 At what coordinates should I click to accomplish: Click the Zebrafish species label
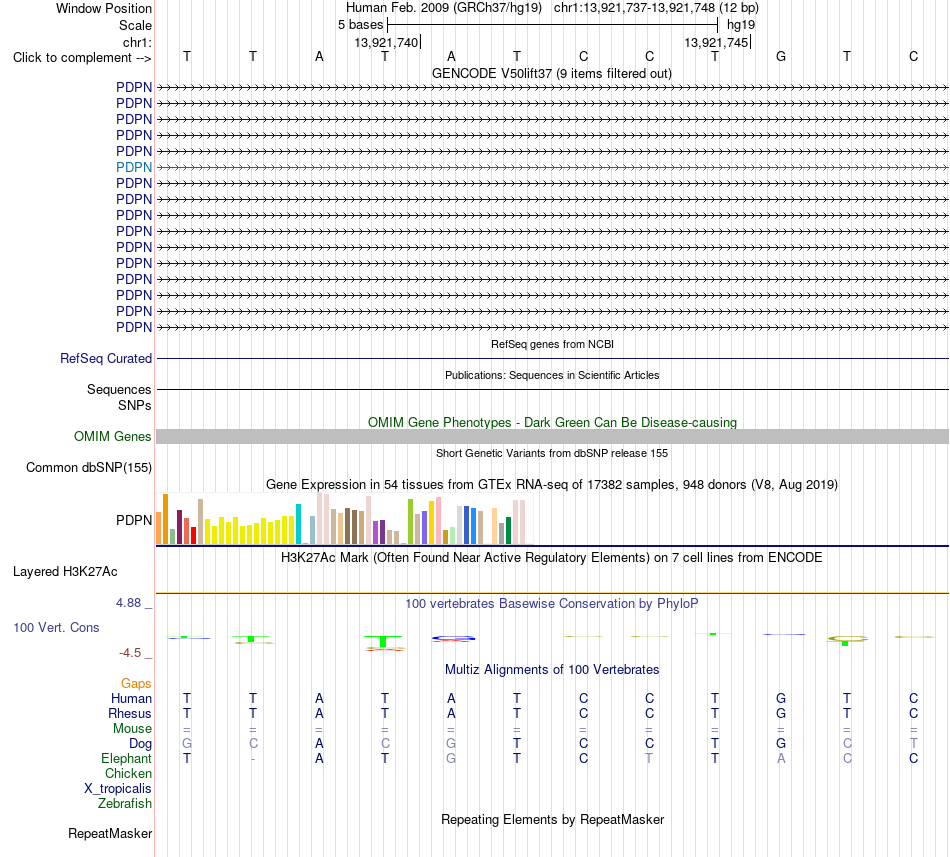pyautogui.click(x=125, y=804)
